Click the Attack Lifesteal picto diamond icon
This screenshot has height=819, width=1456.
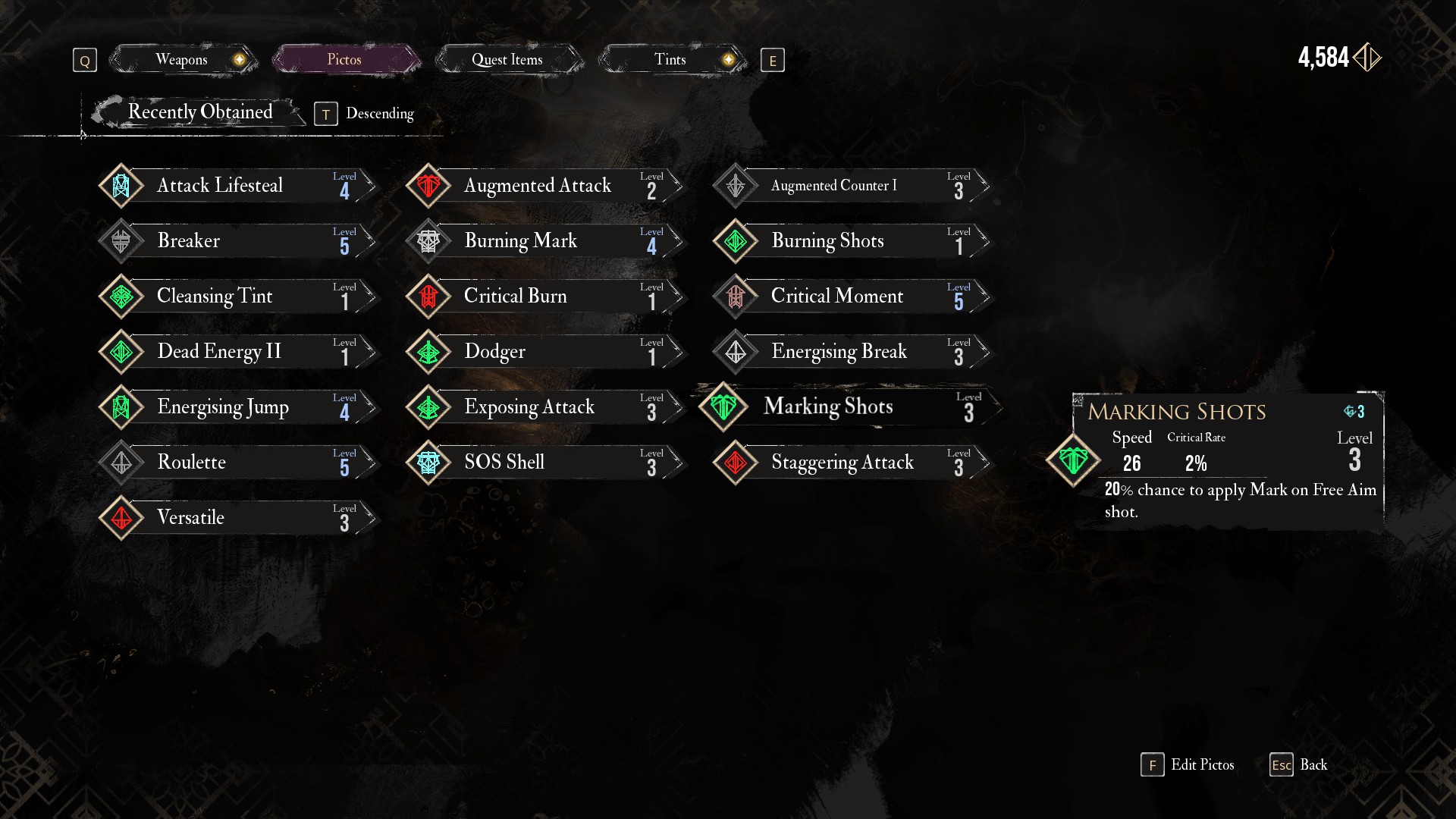click(x=121, y=186)
